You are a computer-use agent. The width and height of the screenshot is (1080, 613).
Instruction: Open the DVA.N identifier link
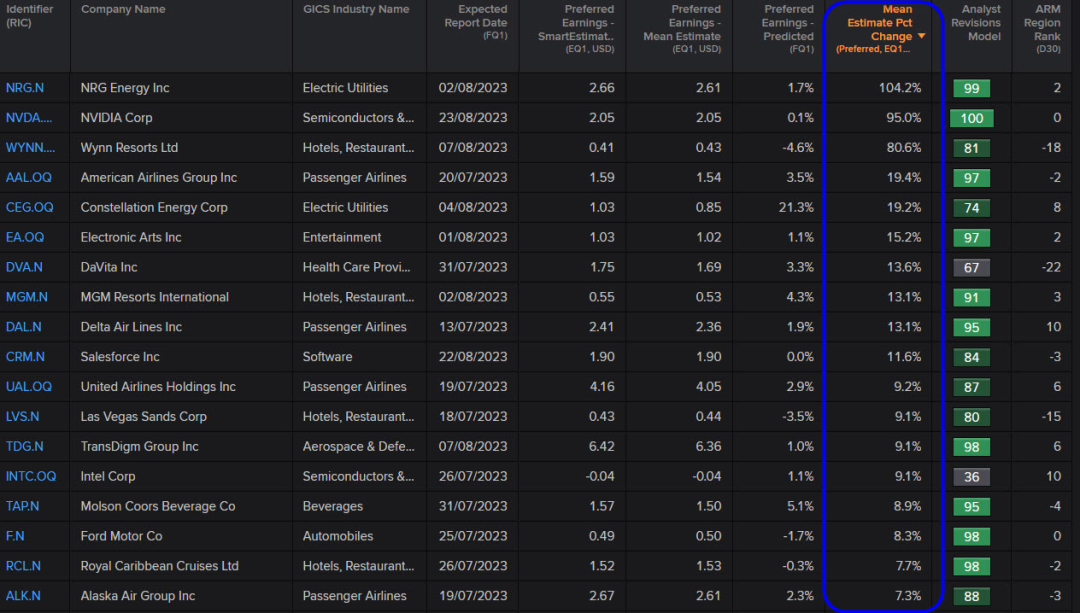[x=24, y=267]
